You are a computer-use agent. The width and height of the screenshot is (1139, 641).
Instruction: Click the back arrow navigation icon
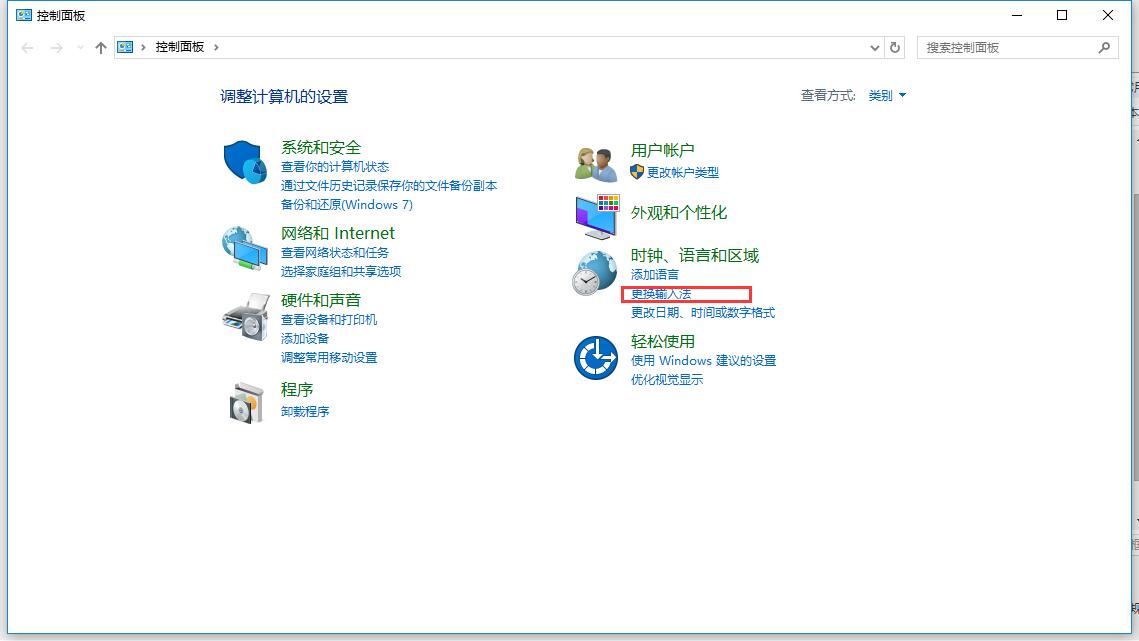pyautogui.click(x=28, y=48)
